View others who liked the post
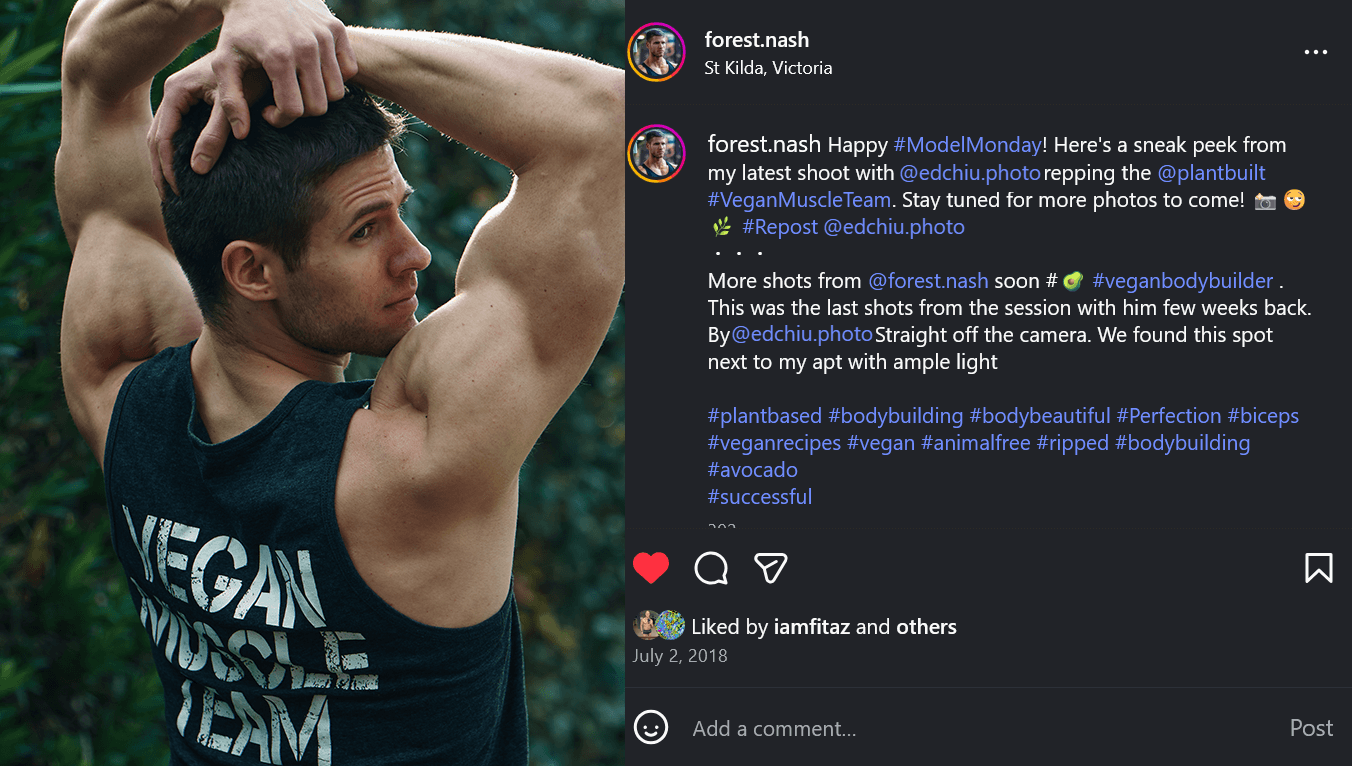The height and width of the screenshot is (766, 1352). click(x=926, y=627)
